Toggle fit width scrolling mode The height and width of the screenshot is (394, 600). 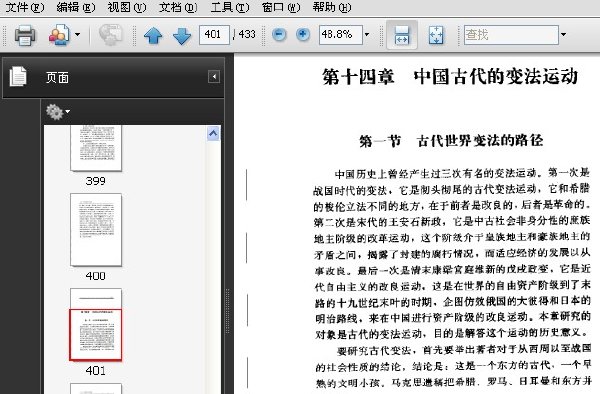coord(402,35)
